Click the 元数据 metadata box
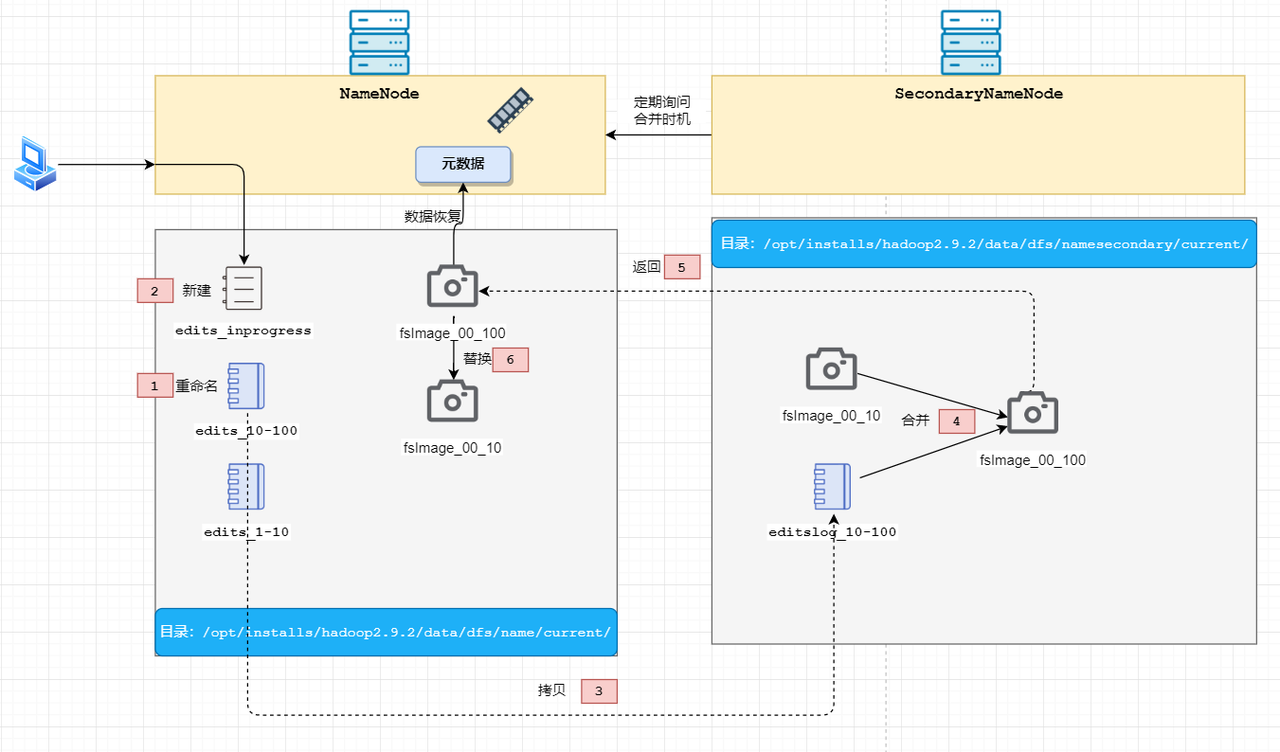The image size is (1280, 752). tap(463, 165)
